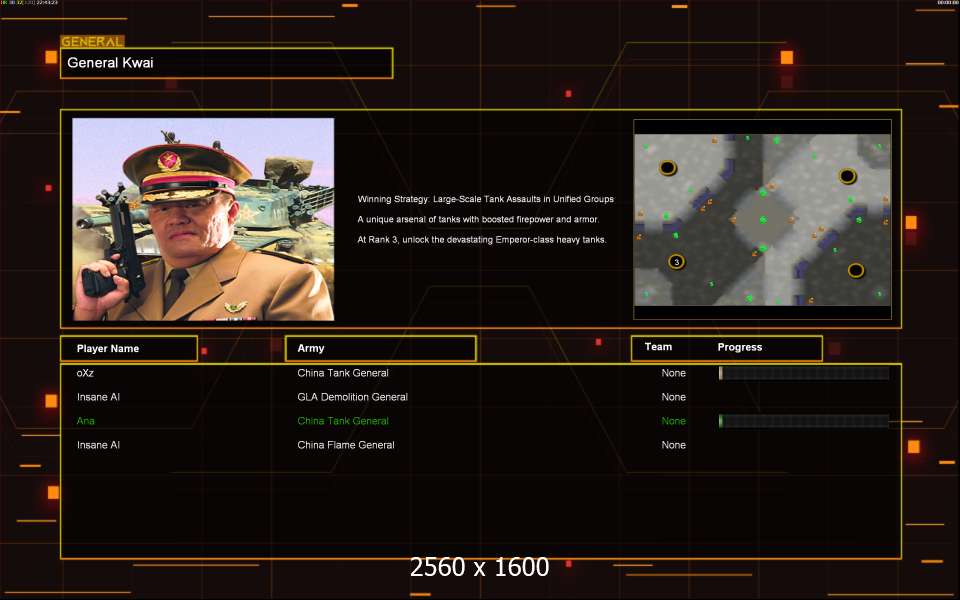Select the upper-right start position on minimap
The height and width of the screenshot is (600, 960).
tap(847, 176)
